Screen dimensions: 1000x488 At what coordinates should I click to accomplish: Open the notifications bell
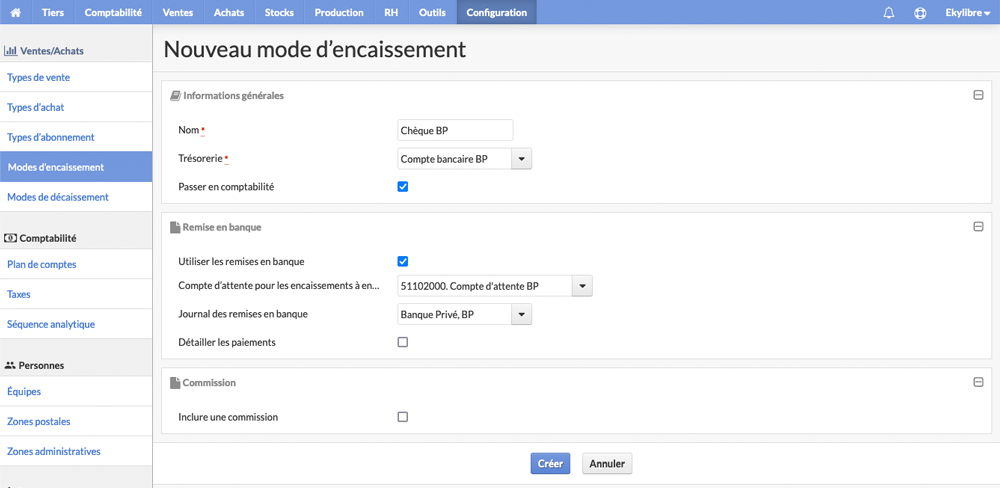(x=888, y=13)
